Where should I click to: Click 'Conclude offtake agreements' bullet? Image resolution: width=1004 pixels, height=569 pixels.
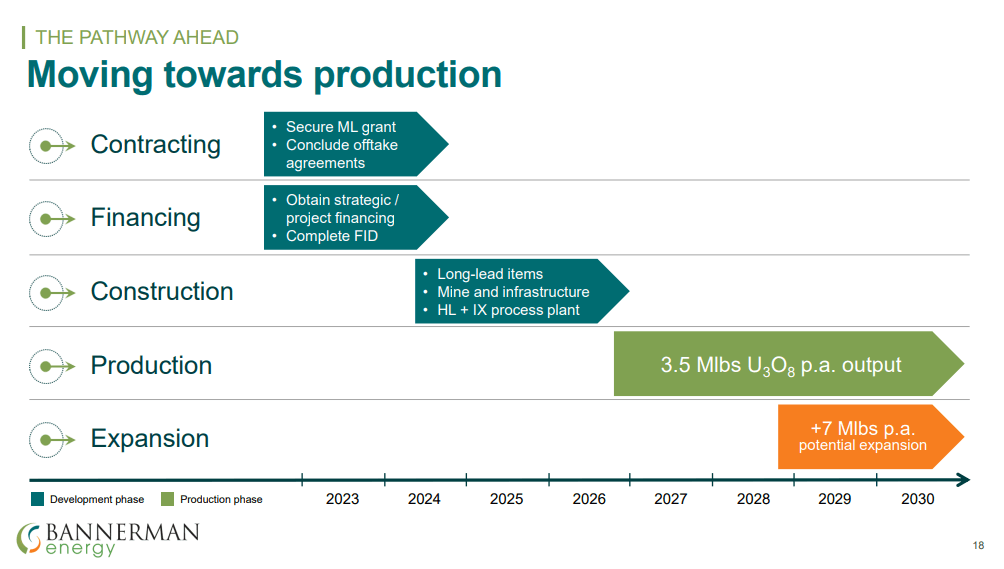[x=342, y=154]
